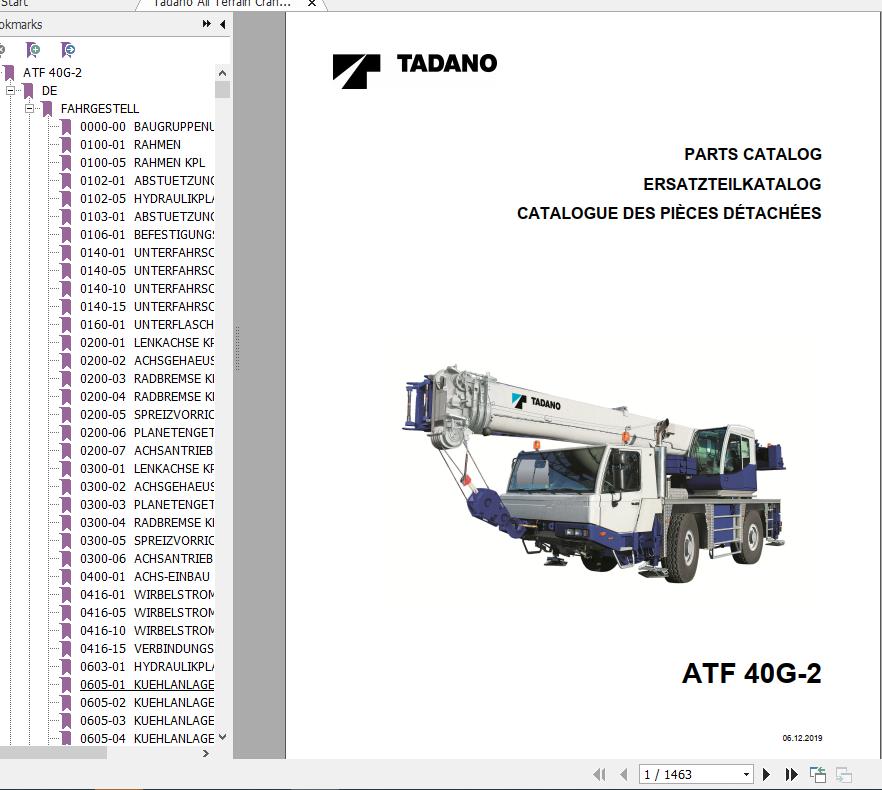882x790 pixels.
Task: Open bookmark 0100-01 RAHMEN
Action: tap(130, 145)
